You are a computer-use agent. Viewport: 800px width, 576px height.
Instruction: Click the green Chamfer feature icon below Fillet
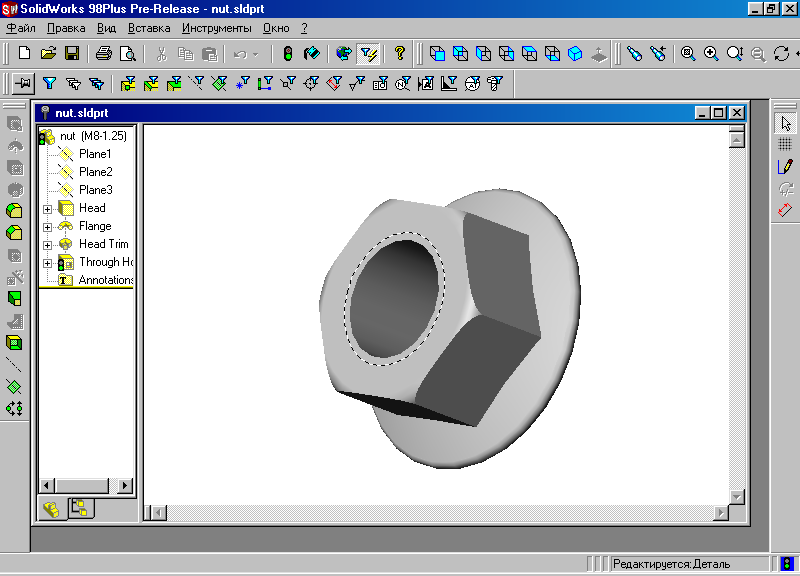14,233
